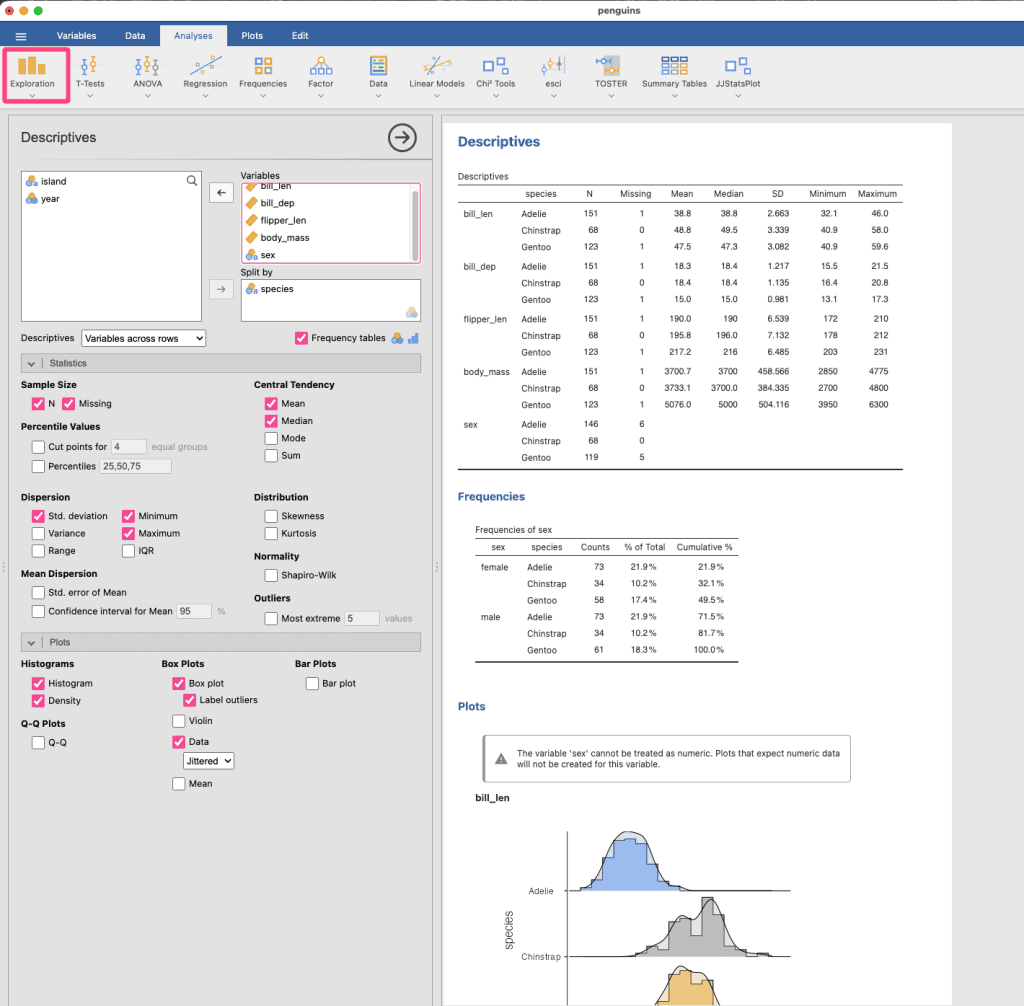
Task: Enable the Bar plot checkbox
Action: (x=312, y=683)
